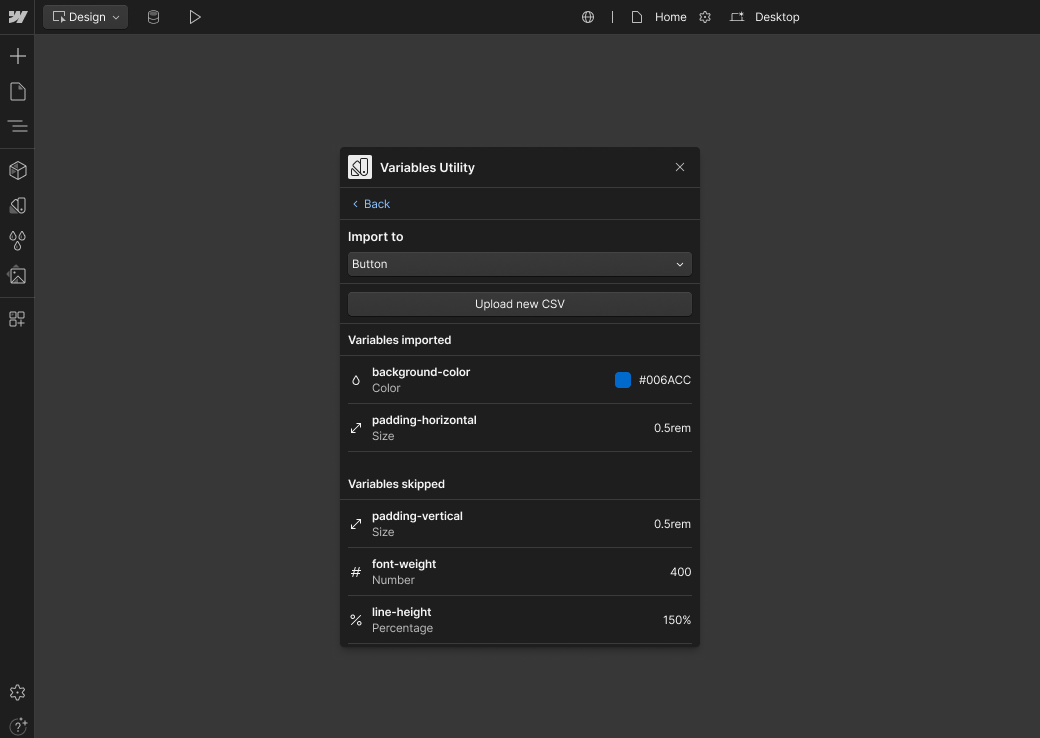
Task: Select the background-color variable name
Action: point(421,372)
